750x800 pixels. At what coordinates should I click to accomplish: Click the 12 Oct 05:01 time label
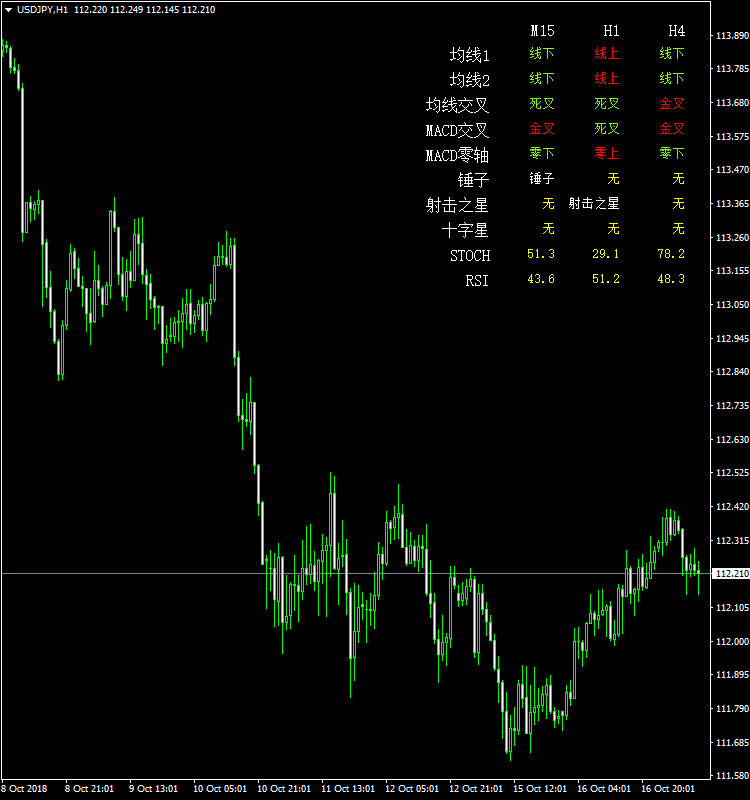(x=412, y=789)
